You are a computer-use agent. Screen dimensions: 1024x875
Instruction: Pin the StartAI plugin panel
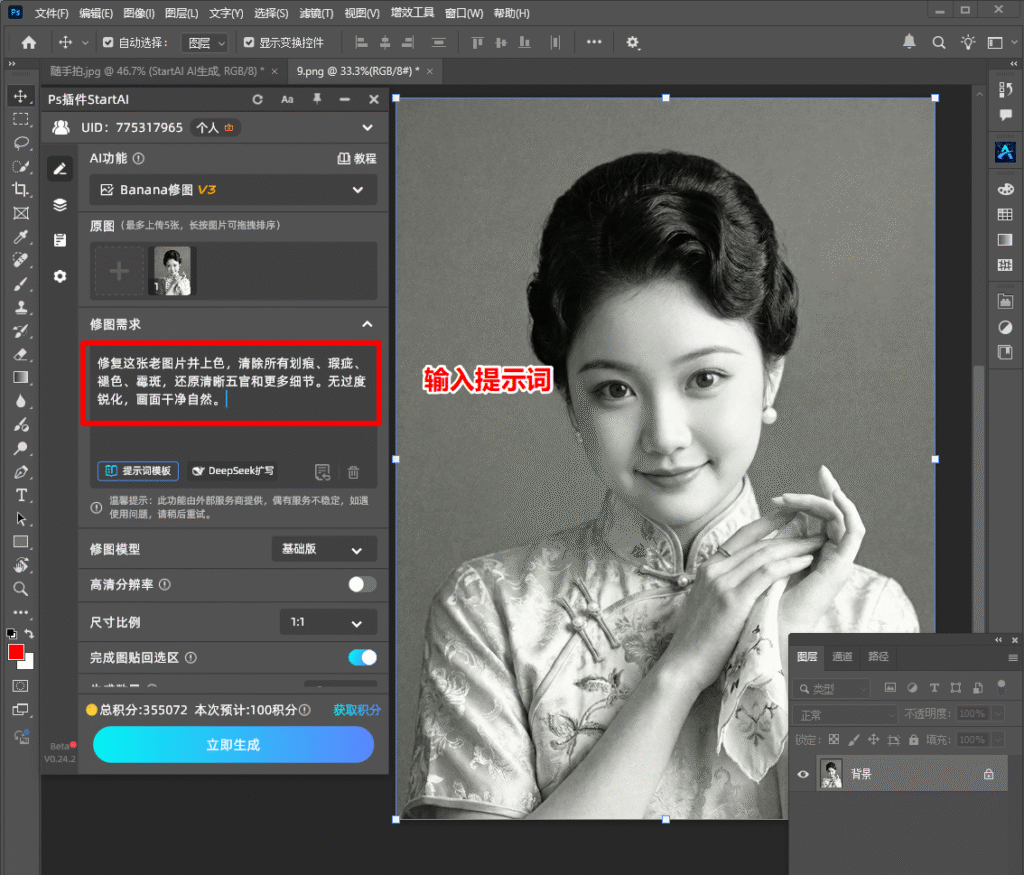pyautogui.click(x=317, y=99)
